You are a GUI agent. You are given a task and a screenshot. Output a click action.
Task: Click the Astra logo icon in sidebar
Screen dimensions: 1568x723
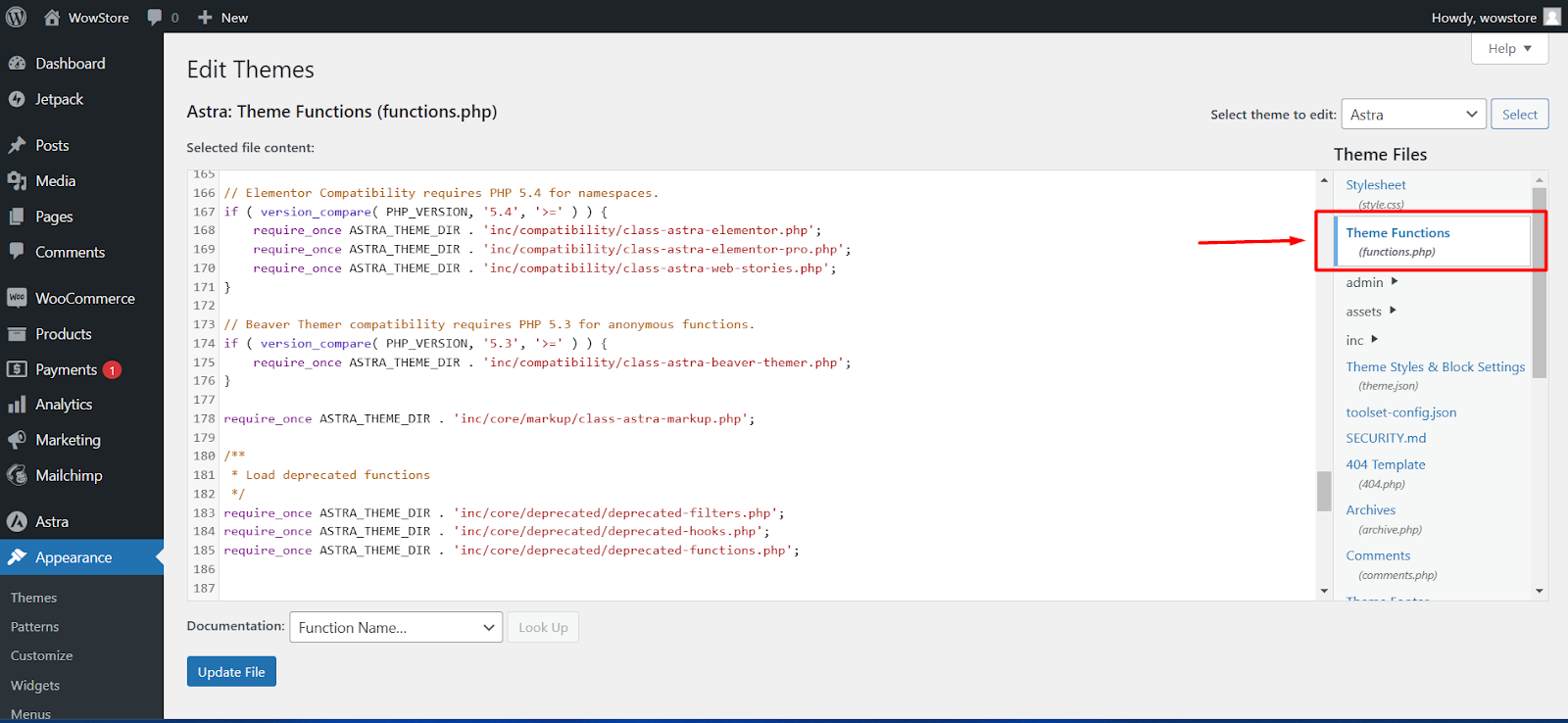pyautogui.click(x=17, y=521)
